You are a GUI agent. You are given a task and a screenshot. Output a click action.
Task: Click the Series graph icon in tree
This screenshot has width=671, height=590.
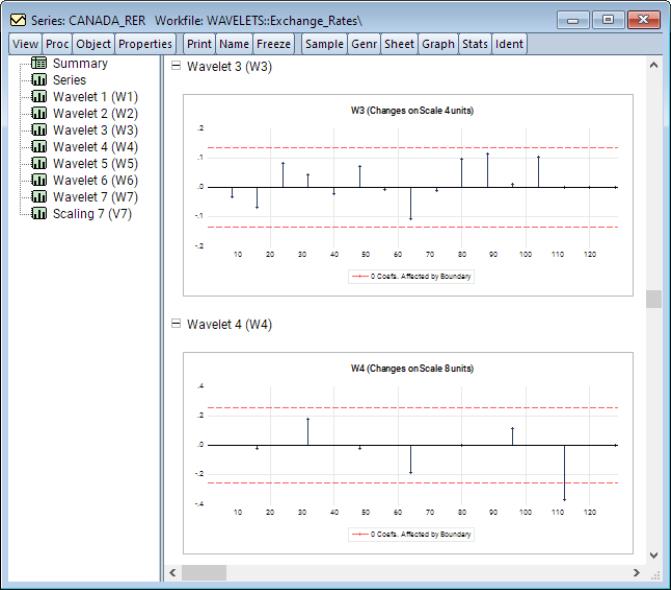click(41, 80)
